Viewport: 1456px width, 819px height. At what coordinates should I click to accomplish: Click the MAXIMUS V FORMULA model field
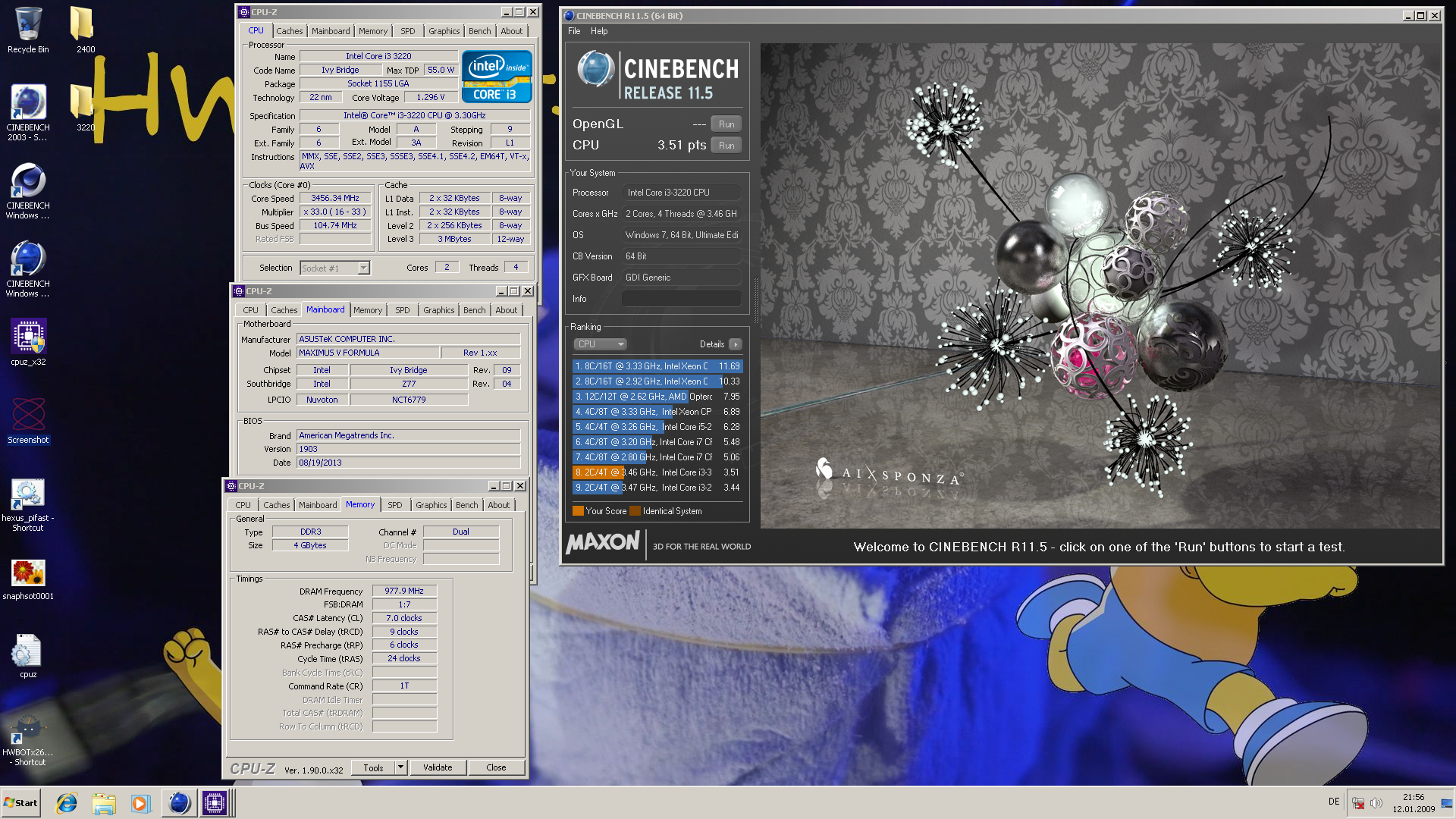[x=369, y=353]
